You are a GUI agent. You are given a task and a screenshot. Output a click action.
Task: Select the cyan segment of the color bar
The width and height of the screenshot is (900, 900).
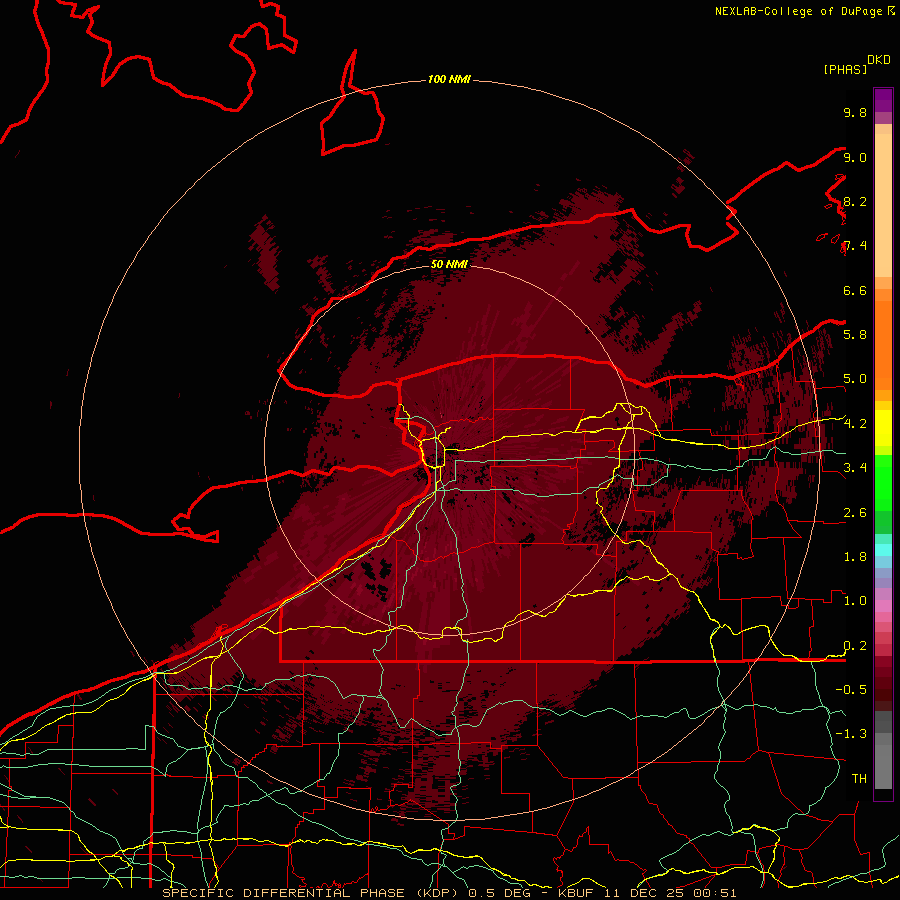point(883,549)
